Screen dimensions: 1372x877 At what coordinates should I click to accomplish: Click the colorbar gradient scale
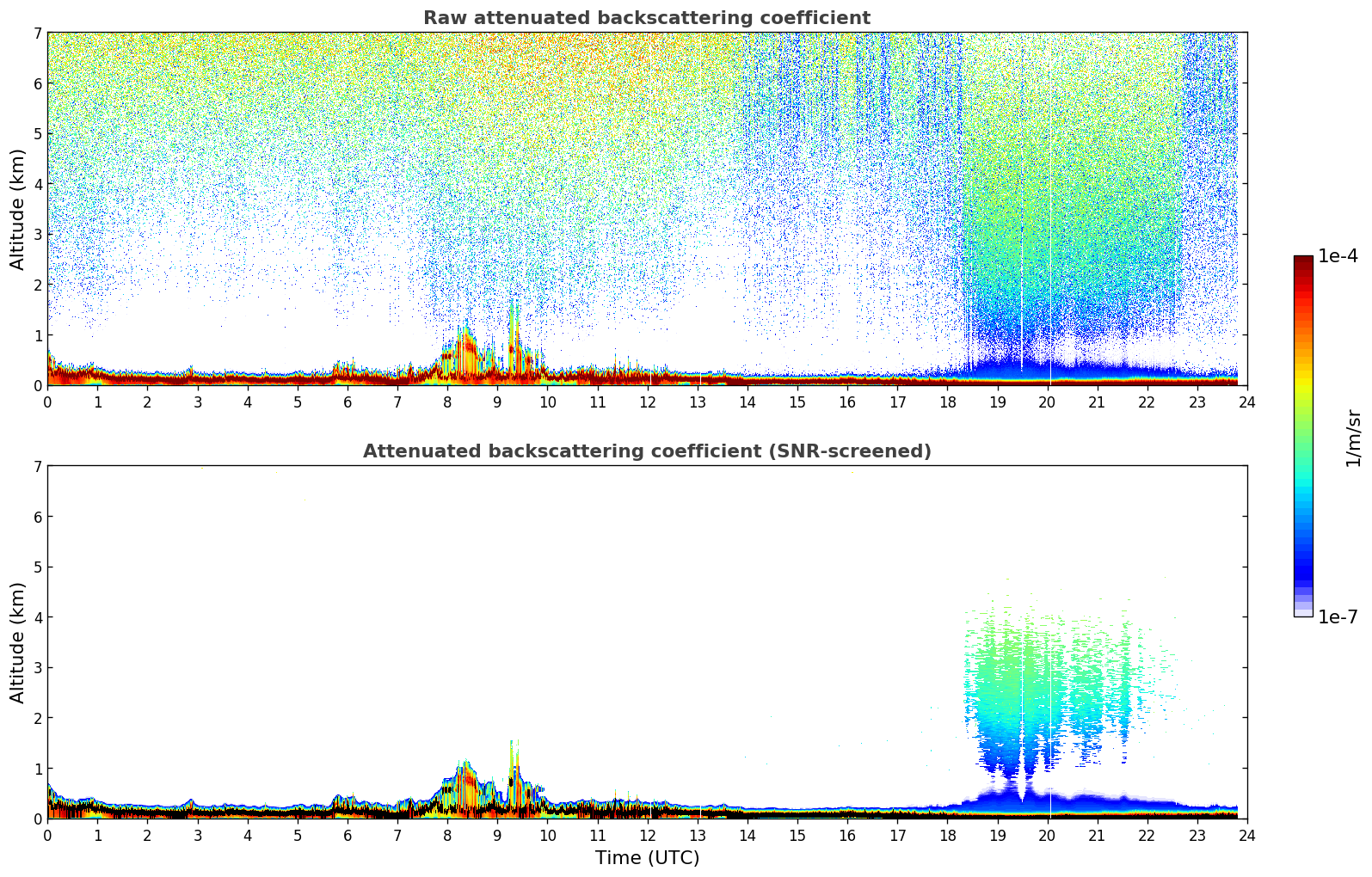coord(1303,436)
